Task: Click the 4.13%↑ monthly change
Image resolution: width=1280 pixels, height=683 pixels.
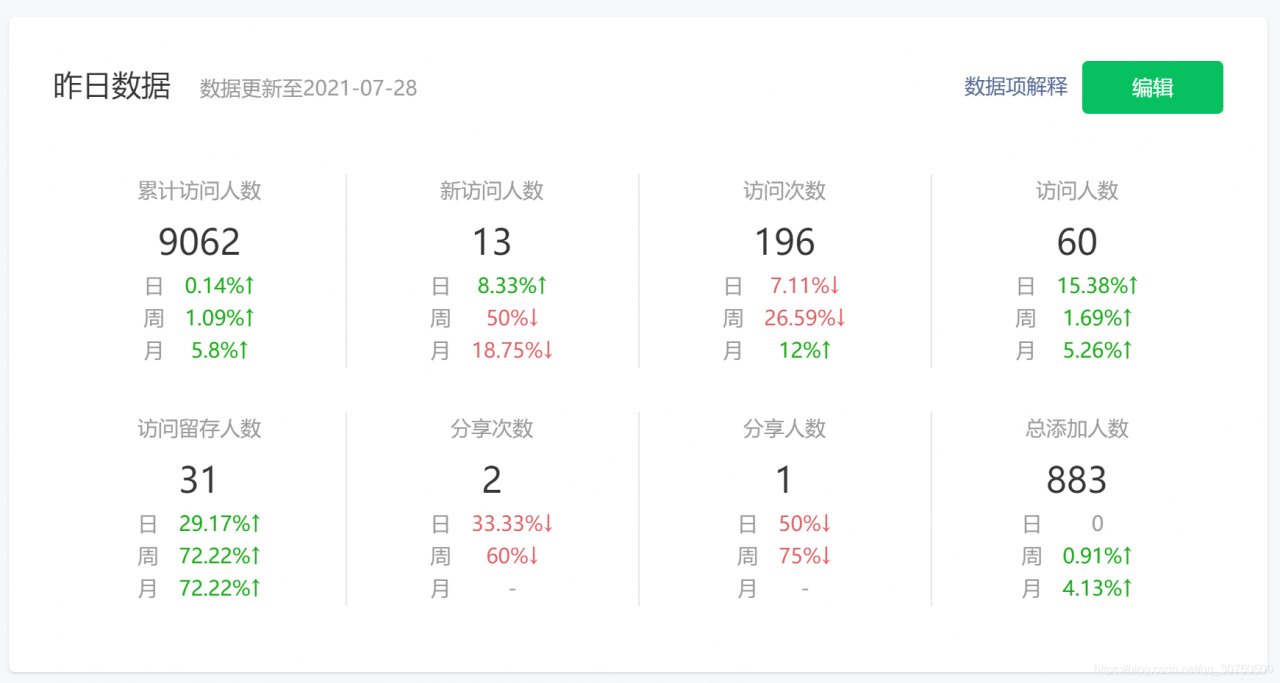Action: (x=1098, y=589)
